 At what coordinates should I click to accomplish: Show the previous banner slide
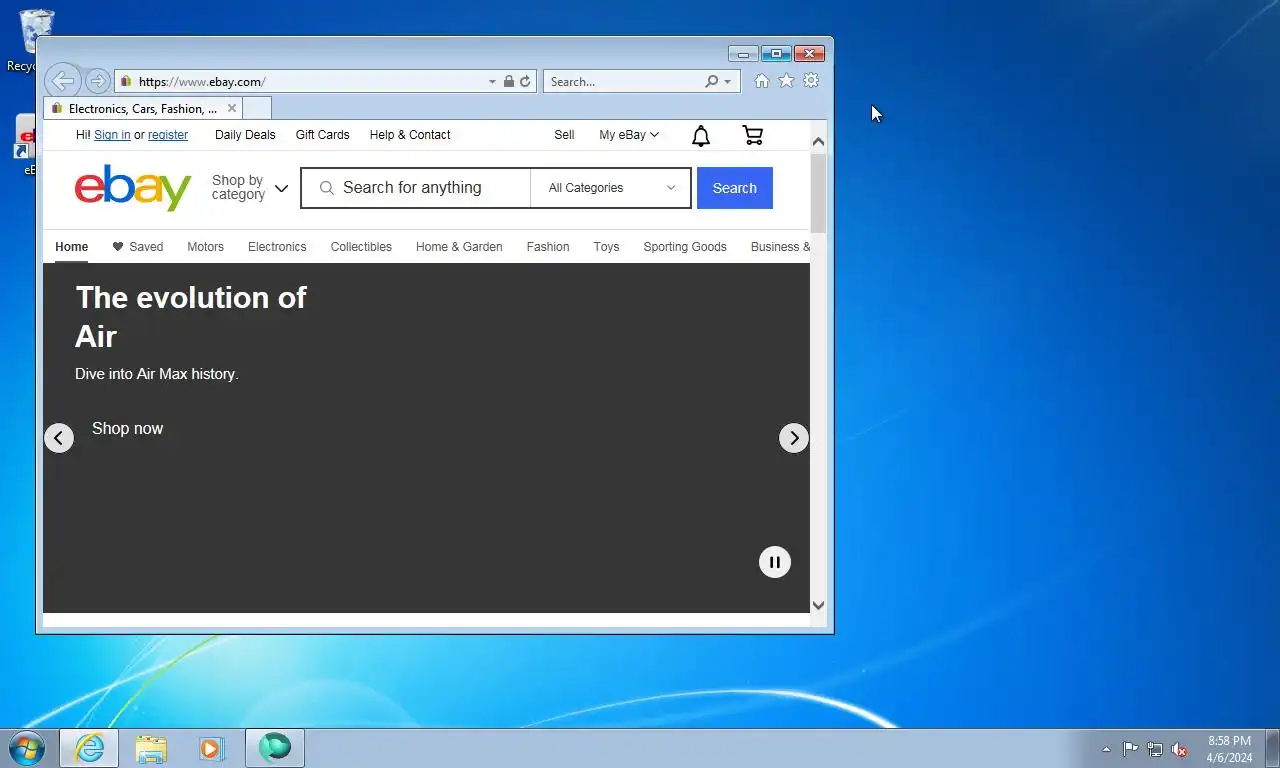click(x=59, y=438)
